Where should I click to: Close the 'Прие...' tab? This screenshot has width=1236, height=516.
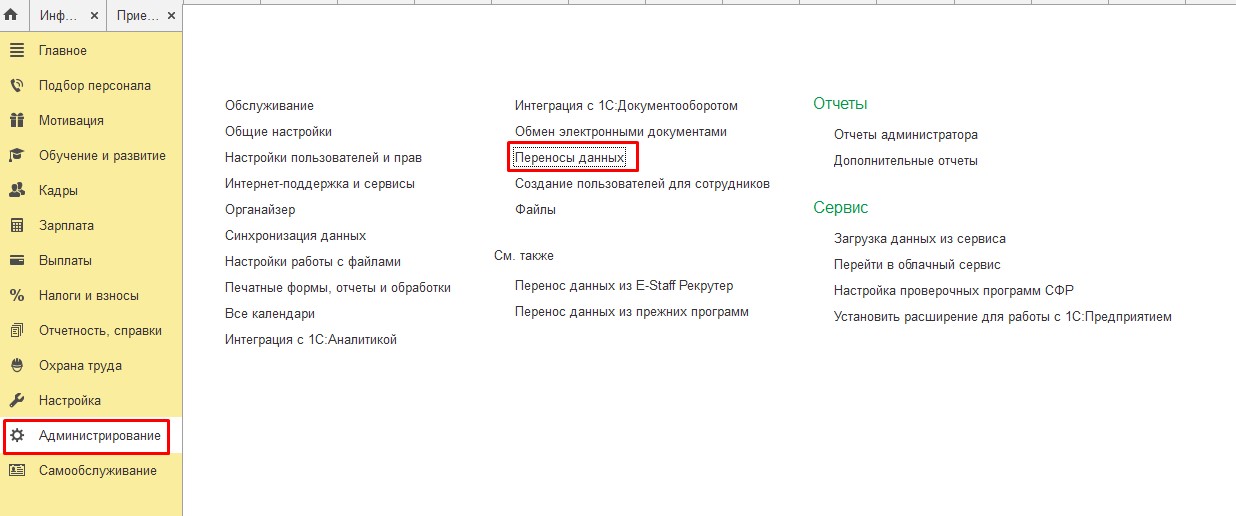172,17
